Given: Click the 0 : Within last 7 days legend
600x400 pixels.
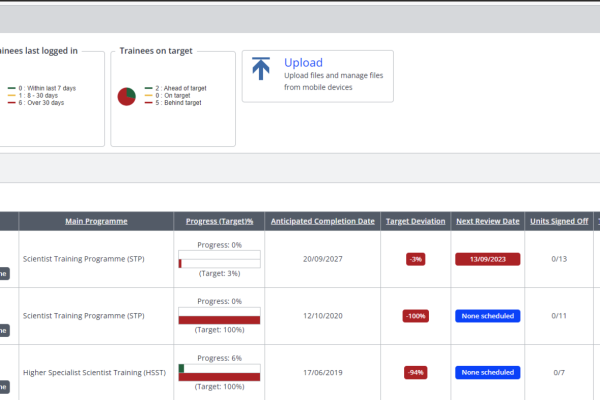Looking at the screenshot, I should point(42,88).
